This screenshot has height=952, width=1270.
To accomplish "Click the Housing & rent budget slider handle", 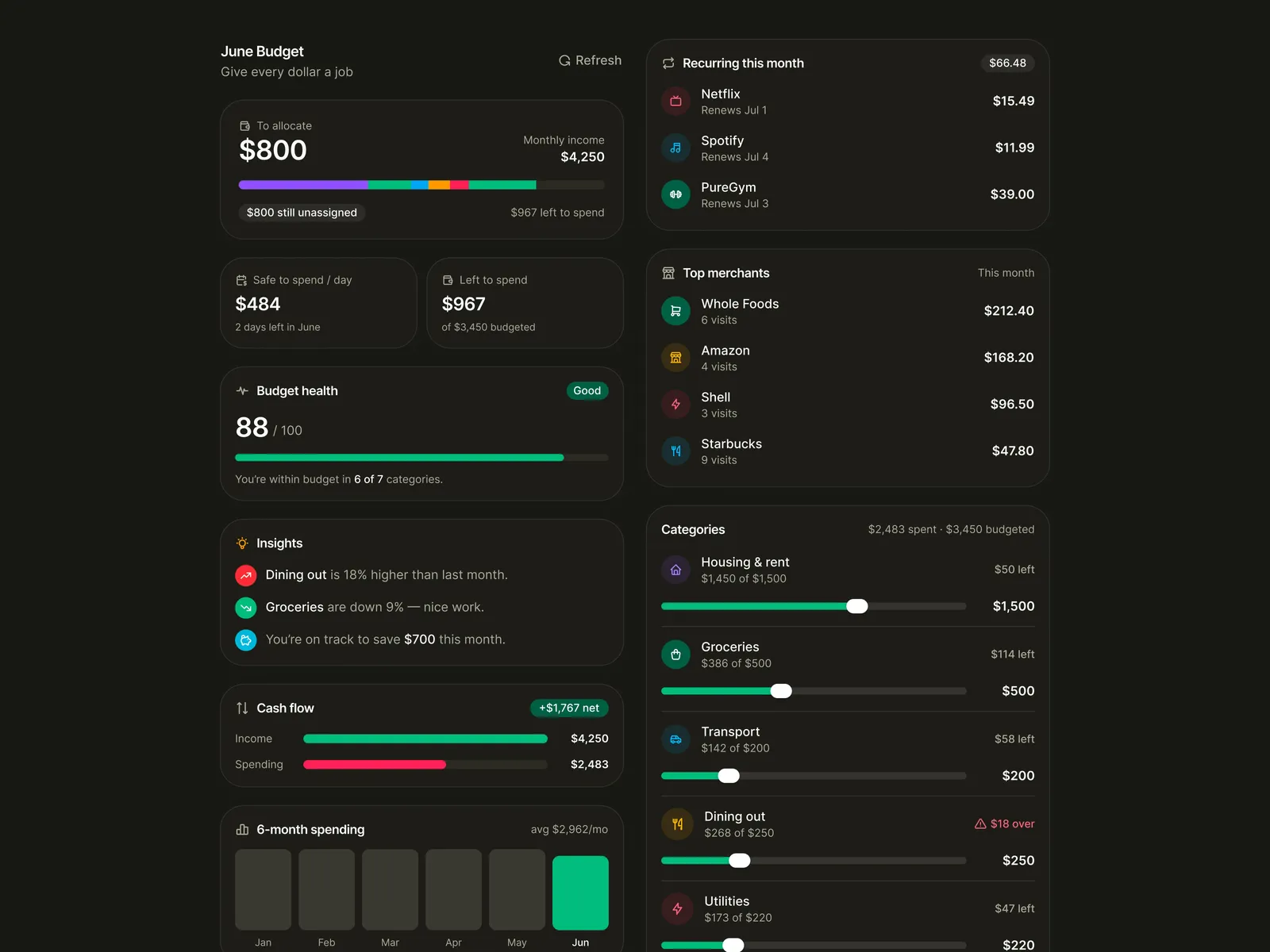I will 857,606.
